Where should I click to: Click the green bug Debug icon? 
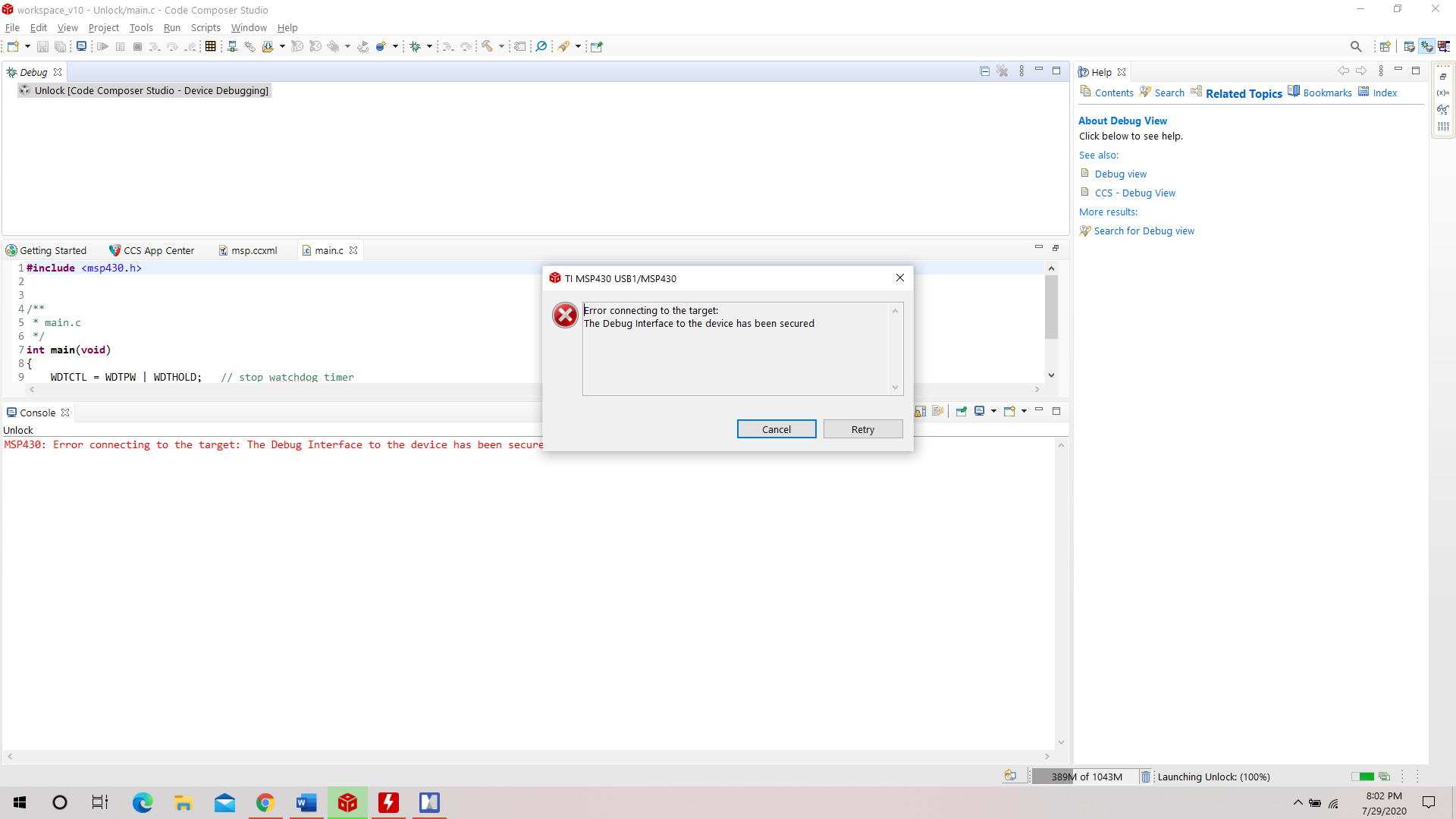point(415,47)
